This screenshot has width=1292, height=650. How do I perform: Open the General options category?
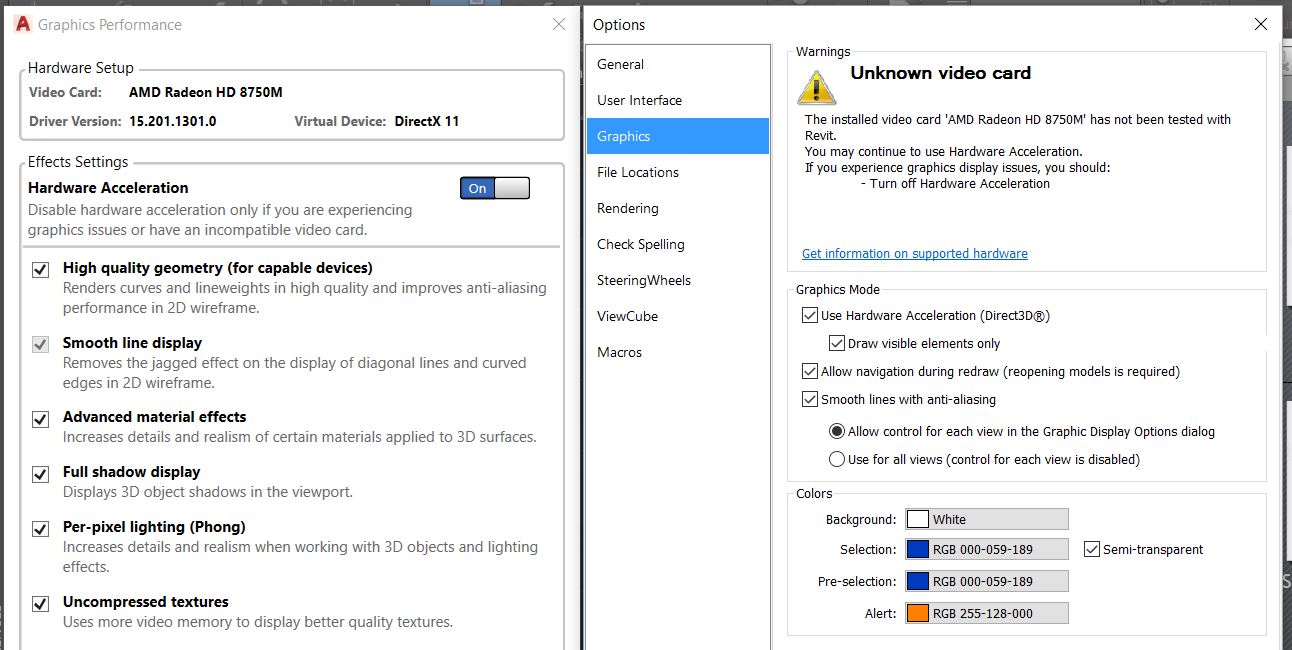pyautogui.click(x=678, y=64)
